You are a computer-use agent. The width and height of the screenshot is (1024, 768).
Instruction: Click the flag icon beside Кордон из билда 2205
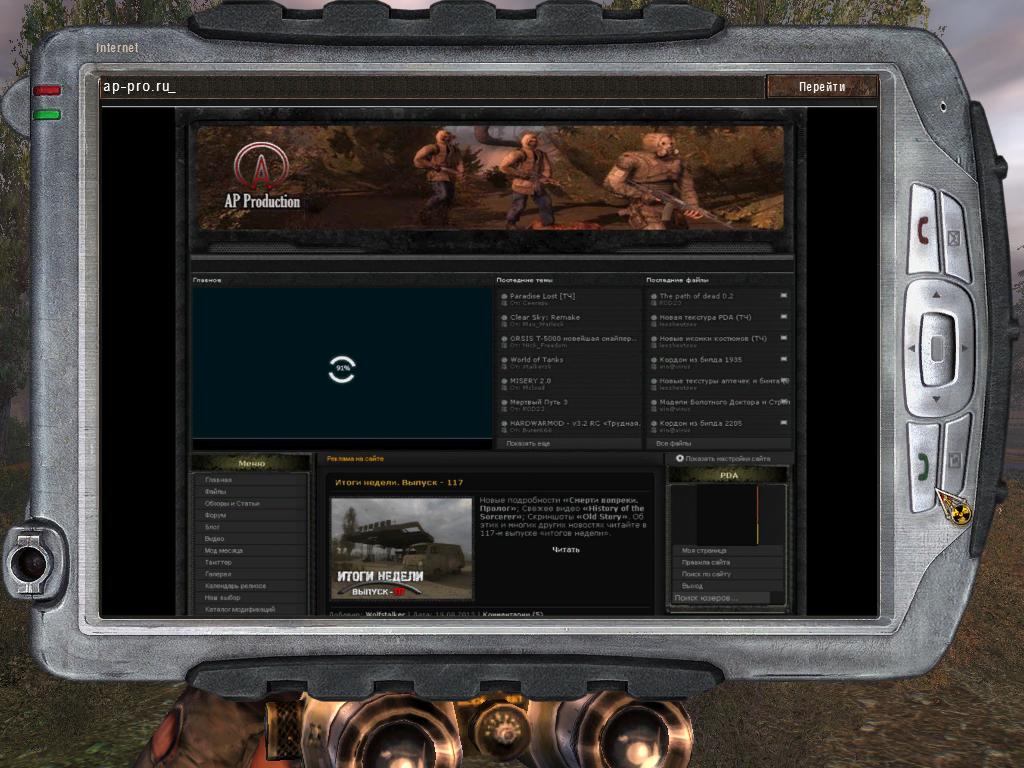[784, 423]
